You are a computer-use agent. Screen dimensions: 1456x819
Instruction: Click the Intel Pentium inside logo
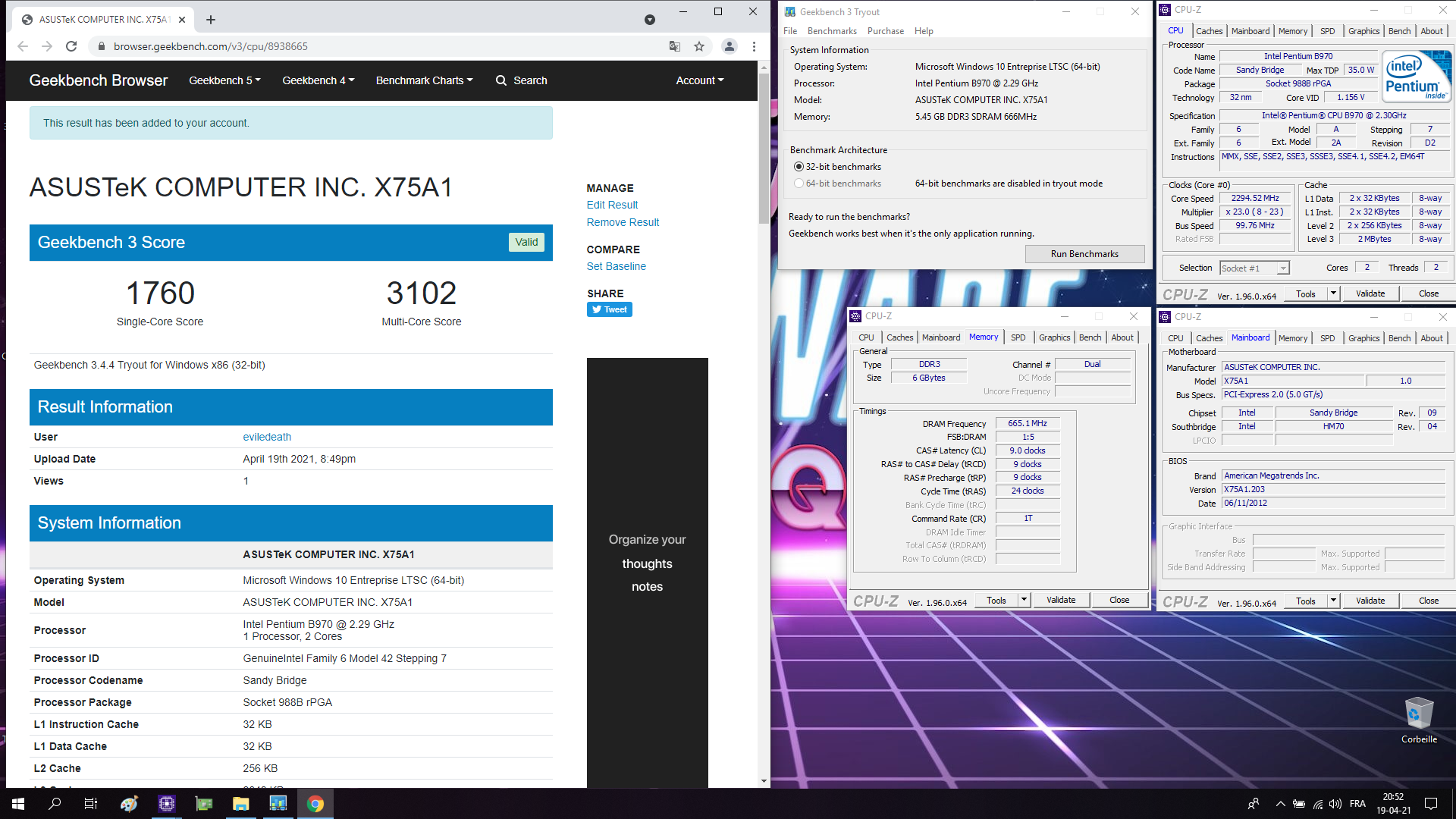[x=1415, y=76]
